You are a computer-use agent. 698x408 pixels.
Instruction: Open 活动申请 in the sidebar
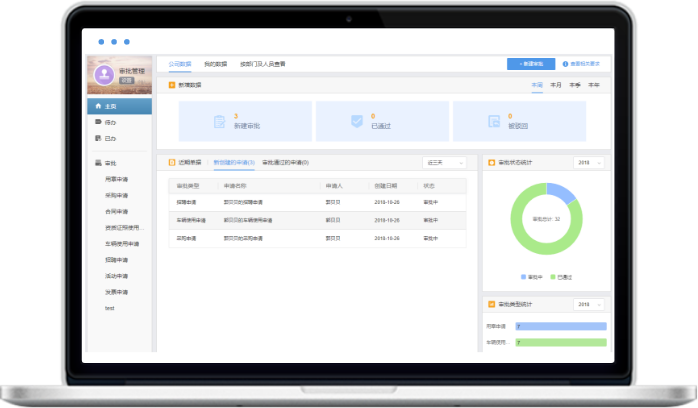[x=116, y=276]
